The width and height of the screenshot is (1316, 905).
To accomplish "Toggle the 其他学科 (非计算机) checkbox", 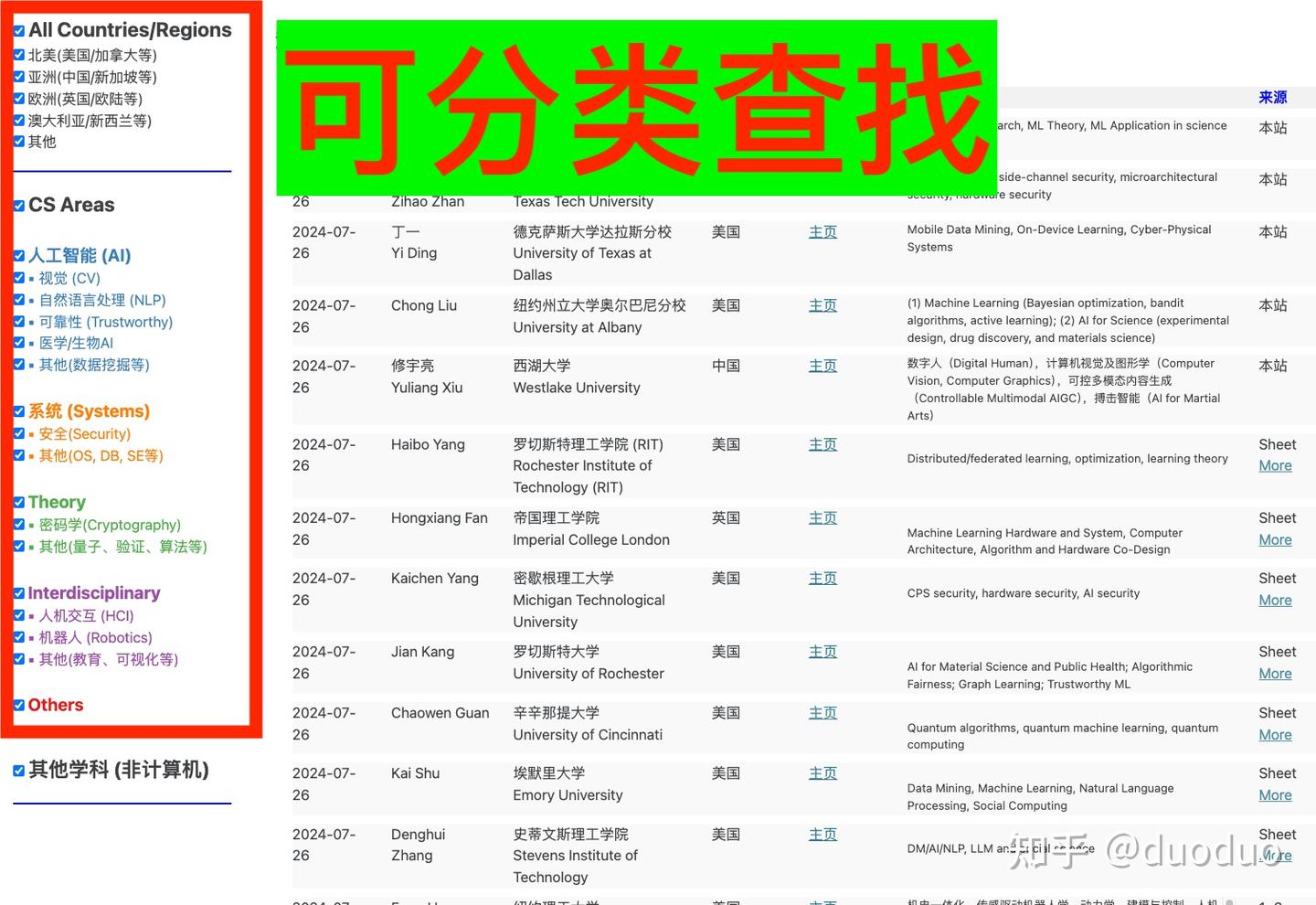I will (18, 770).
